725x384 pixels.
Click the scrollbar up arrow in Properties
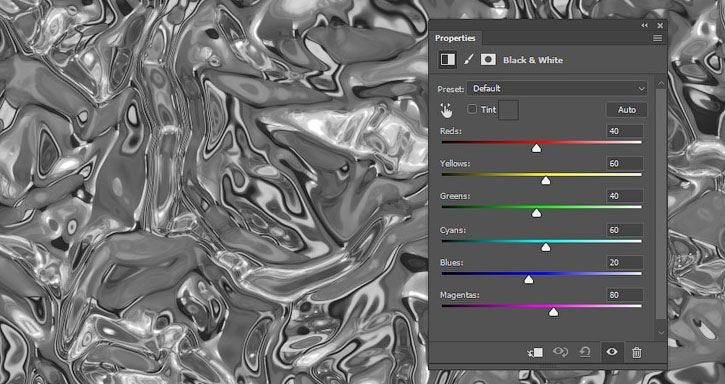[661, 83]
